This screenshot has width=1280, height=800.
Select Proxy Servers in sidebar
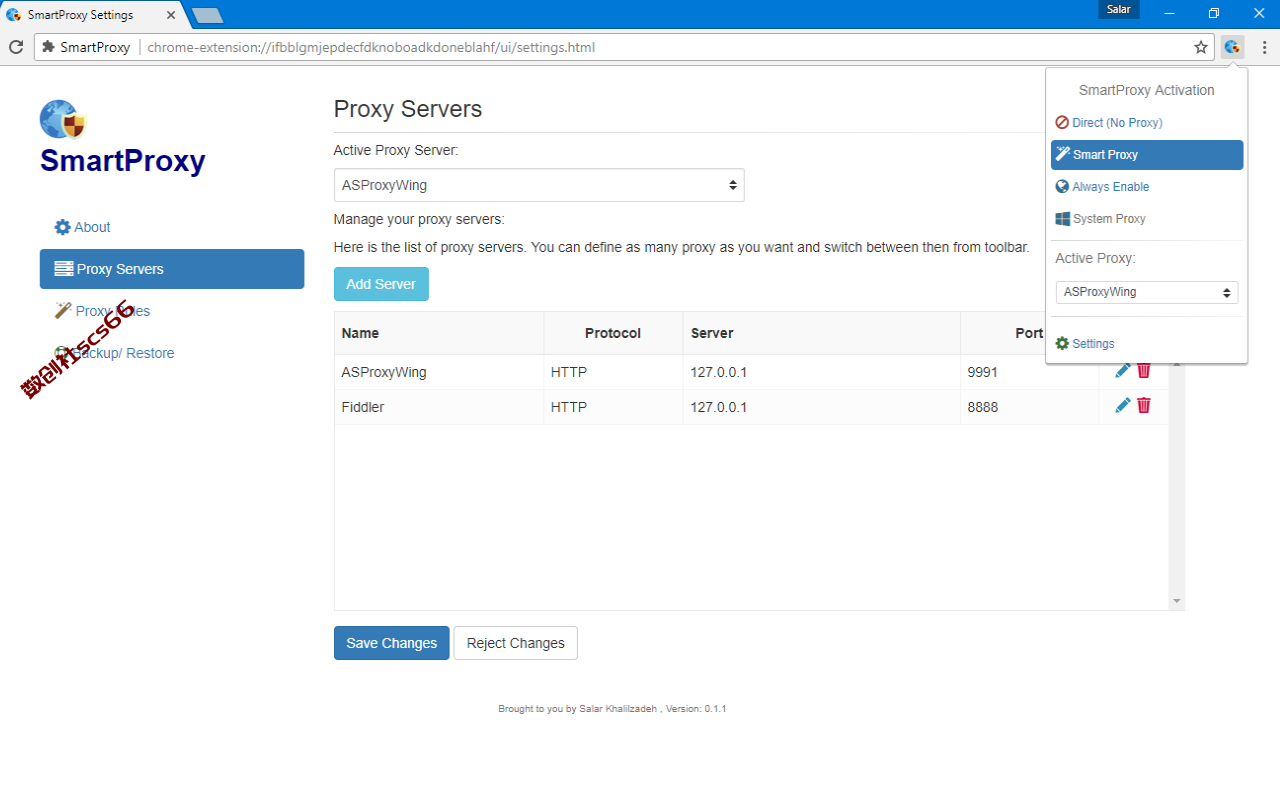(172, 269)
